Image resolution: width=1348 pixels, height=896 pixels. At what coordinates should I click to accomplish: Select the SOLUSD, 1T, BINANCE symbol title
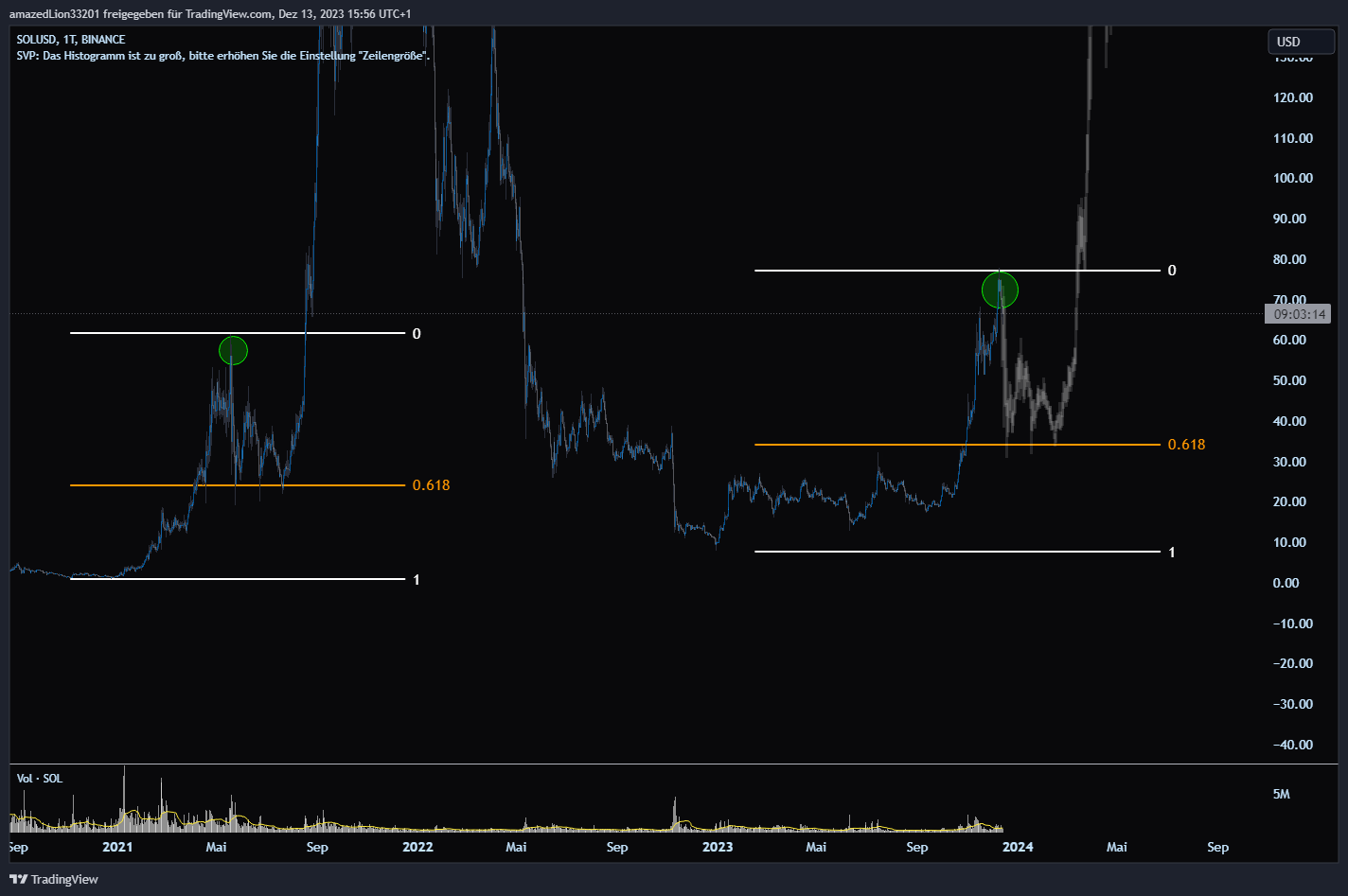tap(71, 40)
